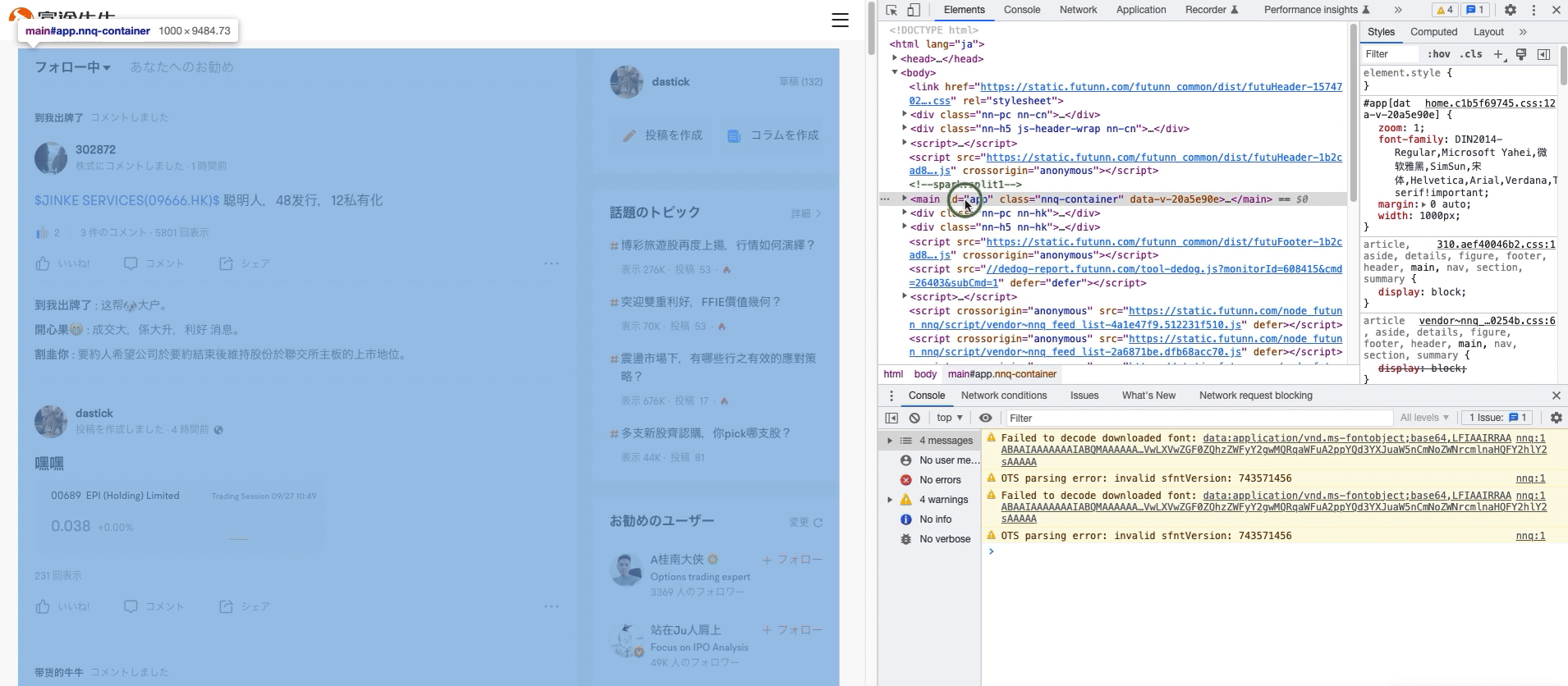Switch to あなたへのお勧め feed tab

click(181, 67)
